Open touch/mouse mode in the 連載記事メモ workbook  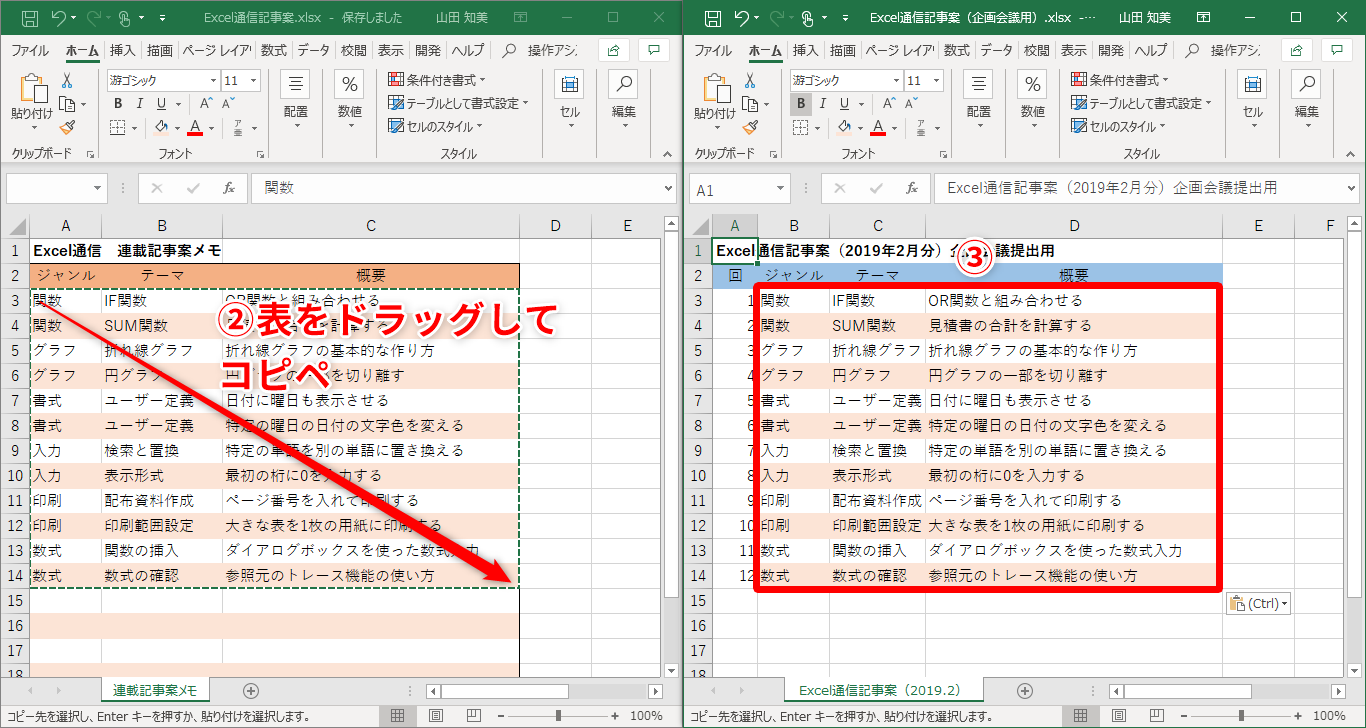click(x=125, y=18)
